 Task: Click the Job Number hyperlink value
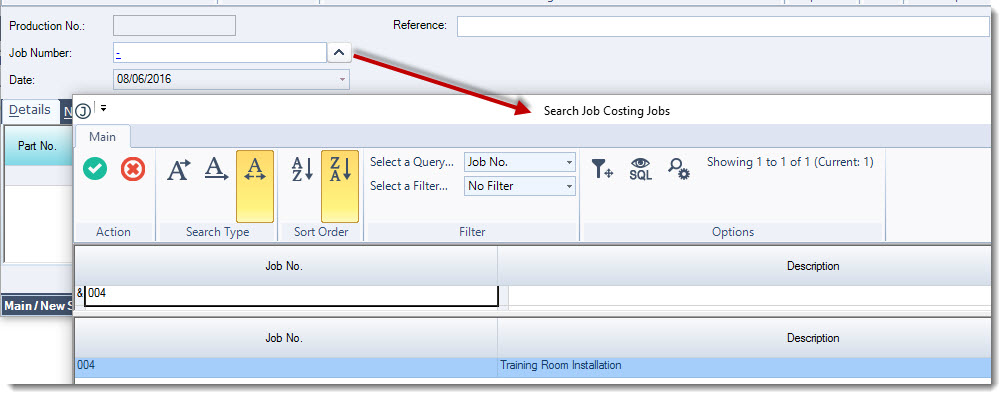pos(119,53)
